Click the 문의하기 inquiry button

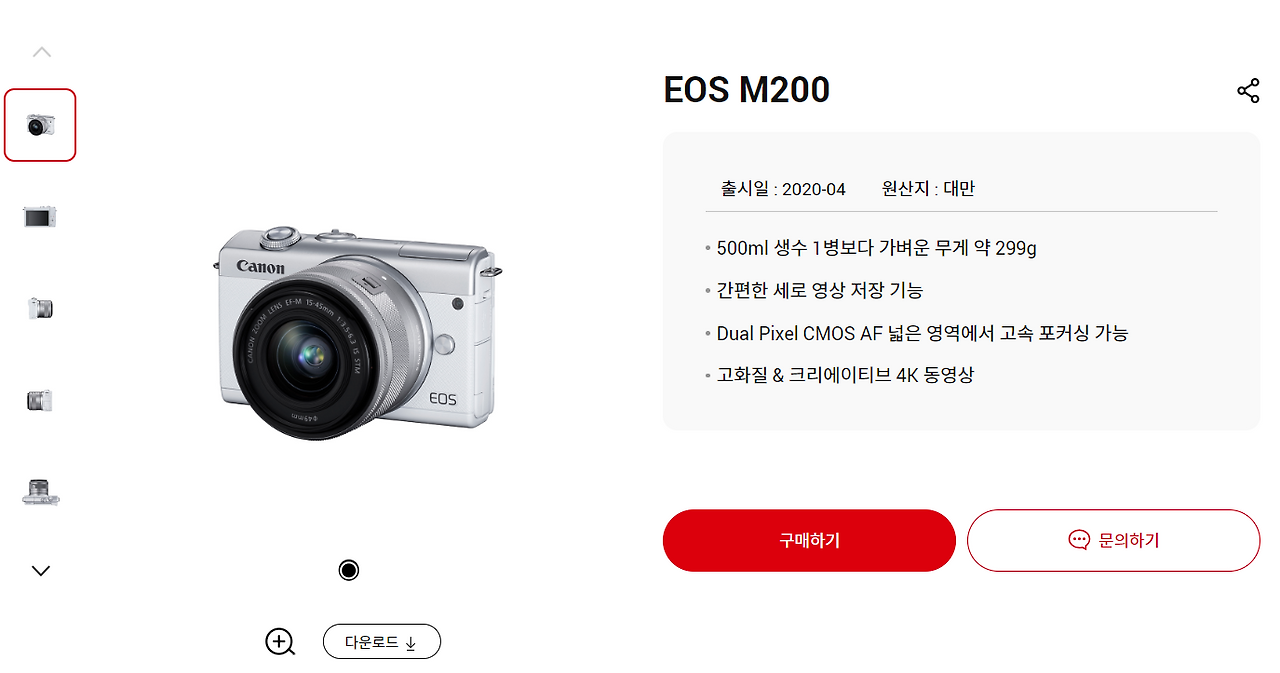pos(1113,540)
